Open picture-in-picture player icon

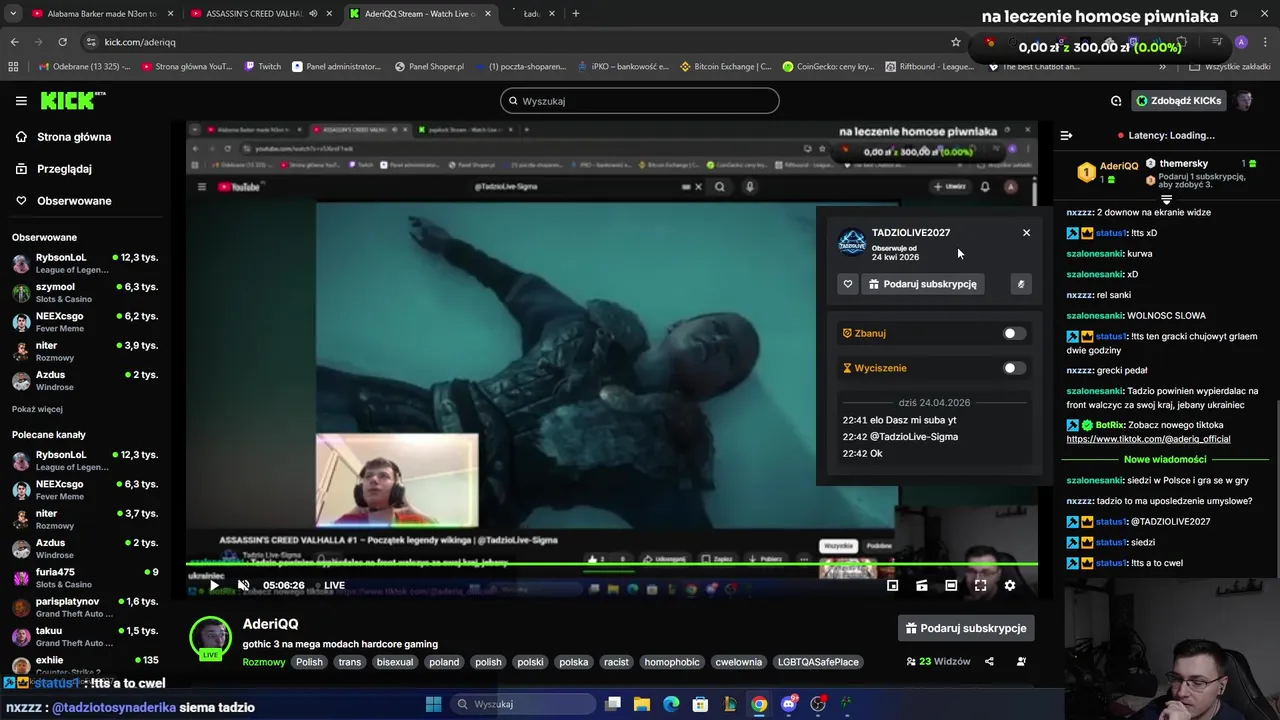click(x=922, y=585)
